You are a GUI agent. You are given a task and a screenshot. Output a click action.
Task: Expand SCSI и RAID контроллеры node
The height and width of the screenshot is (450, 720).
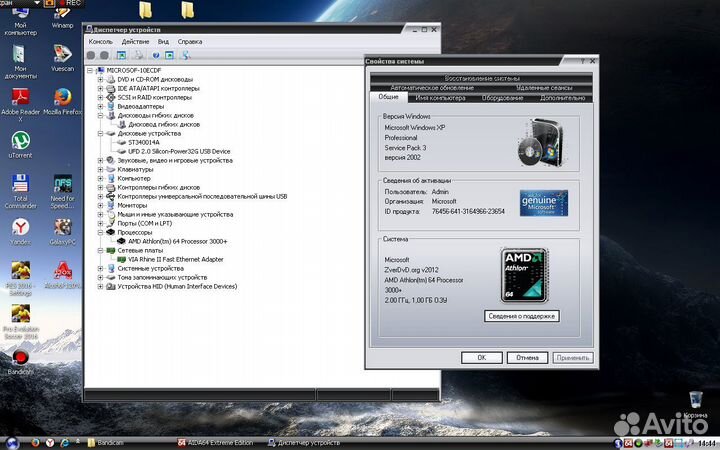coord(100,97)
